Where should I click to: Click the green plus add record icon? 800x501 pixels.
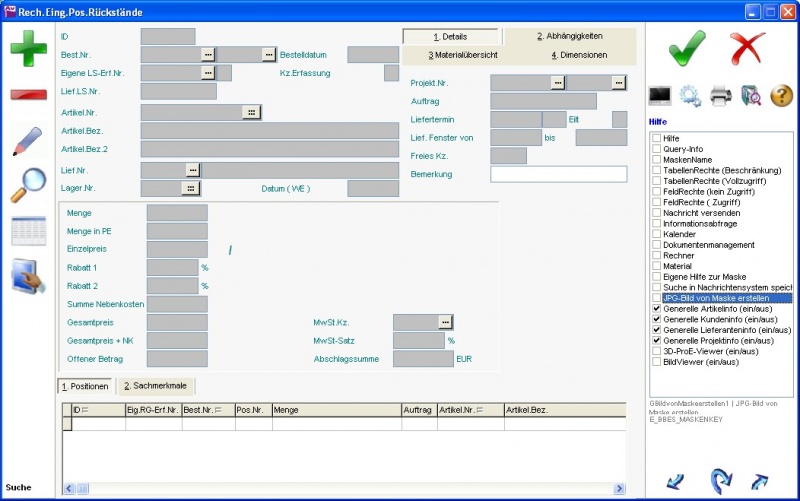(28, 48)
